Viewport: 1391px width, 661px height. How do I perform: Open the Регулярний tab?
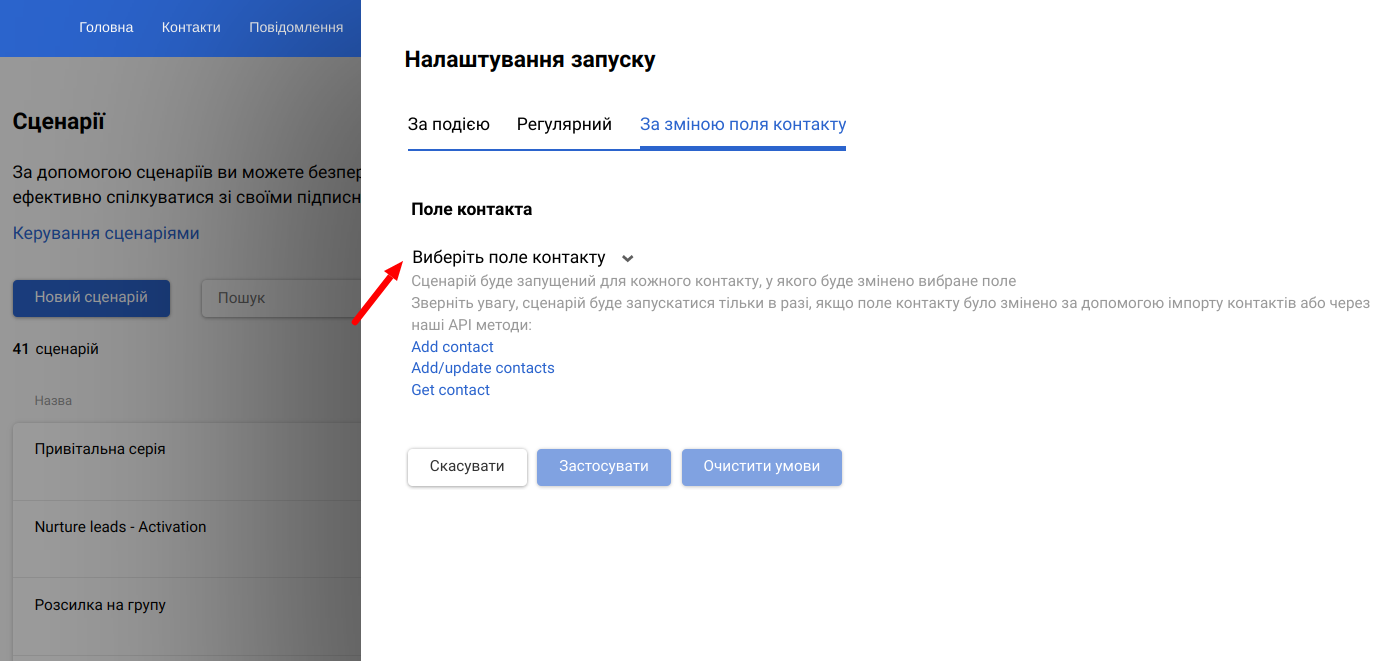pyautogui.click(x=564, y=125)
